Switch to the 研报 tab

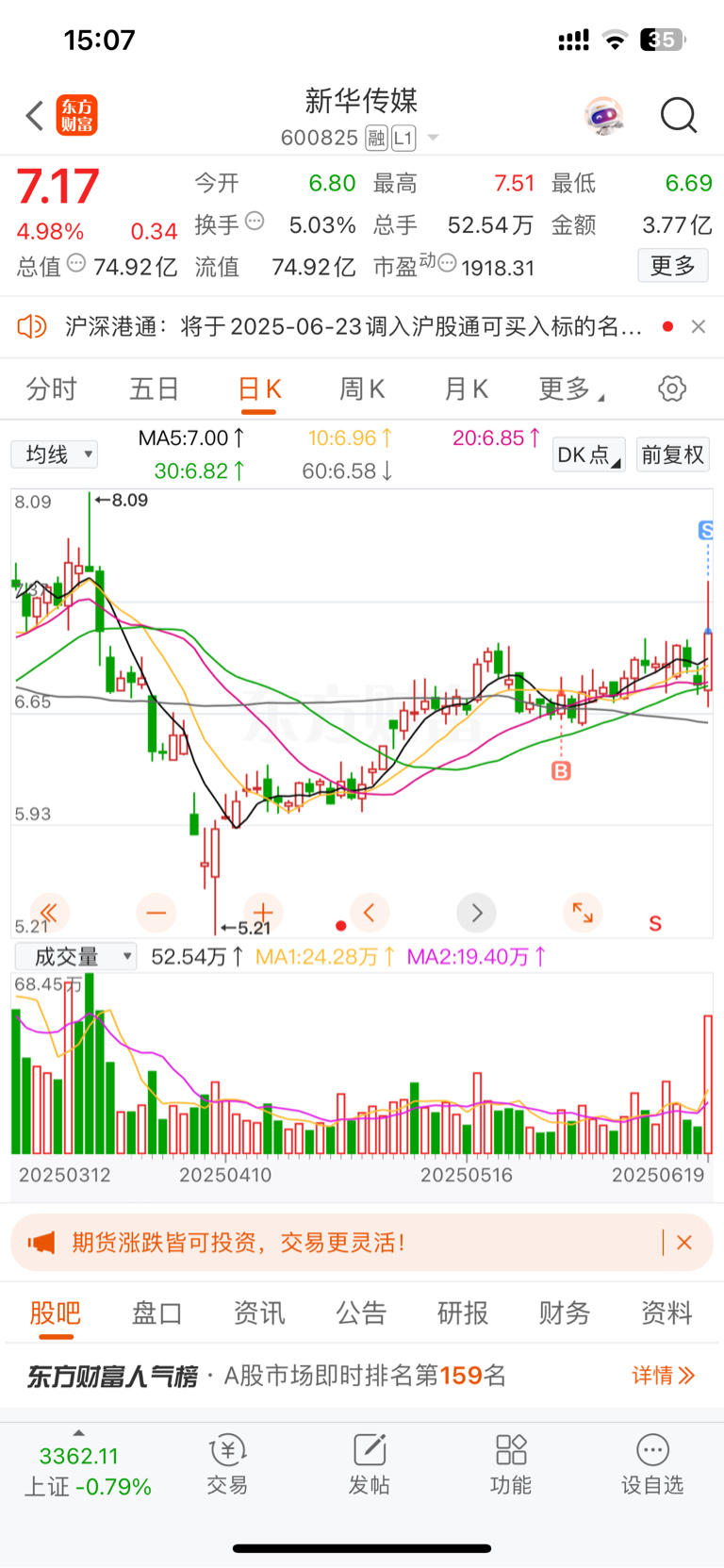click(463, 1312)
